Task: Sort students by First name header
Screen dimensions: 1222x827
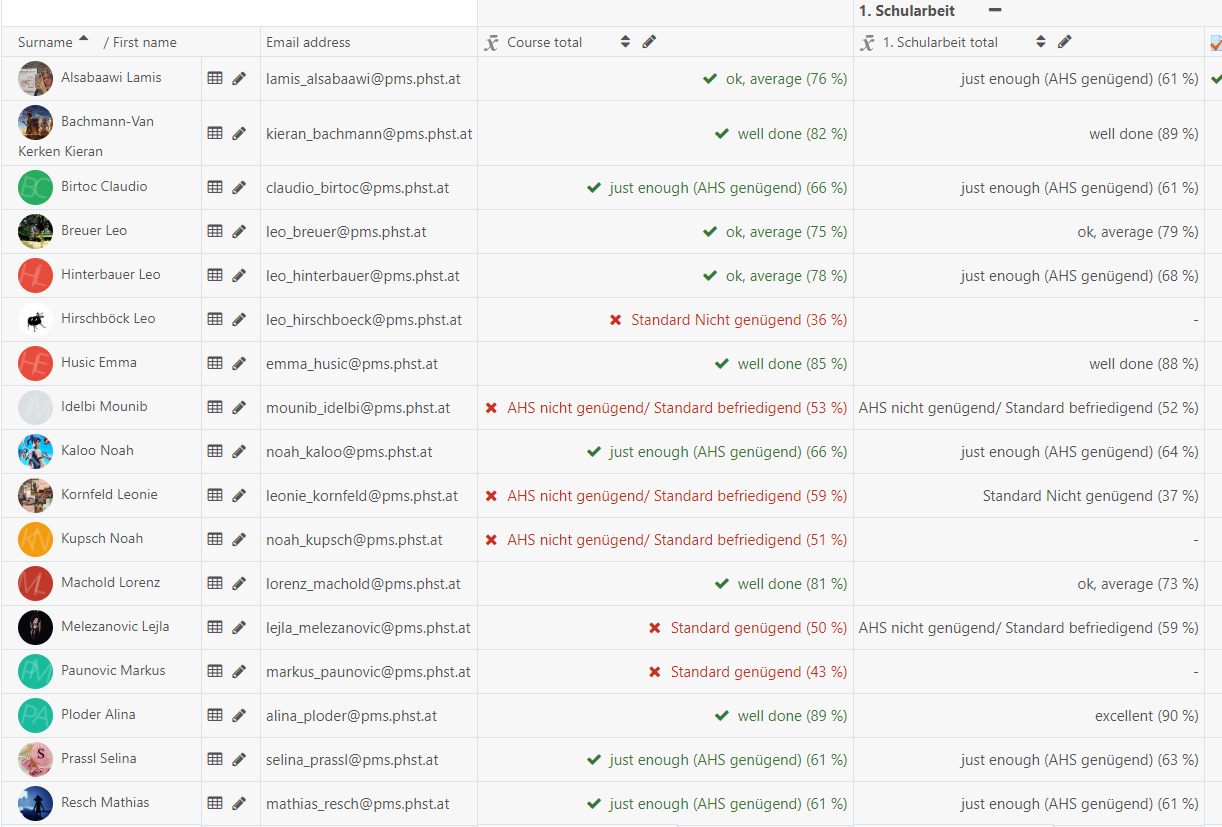Action: [144, 42]
